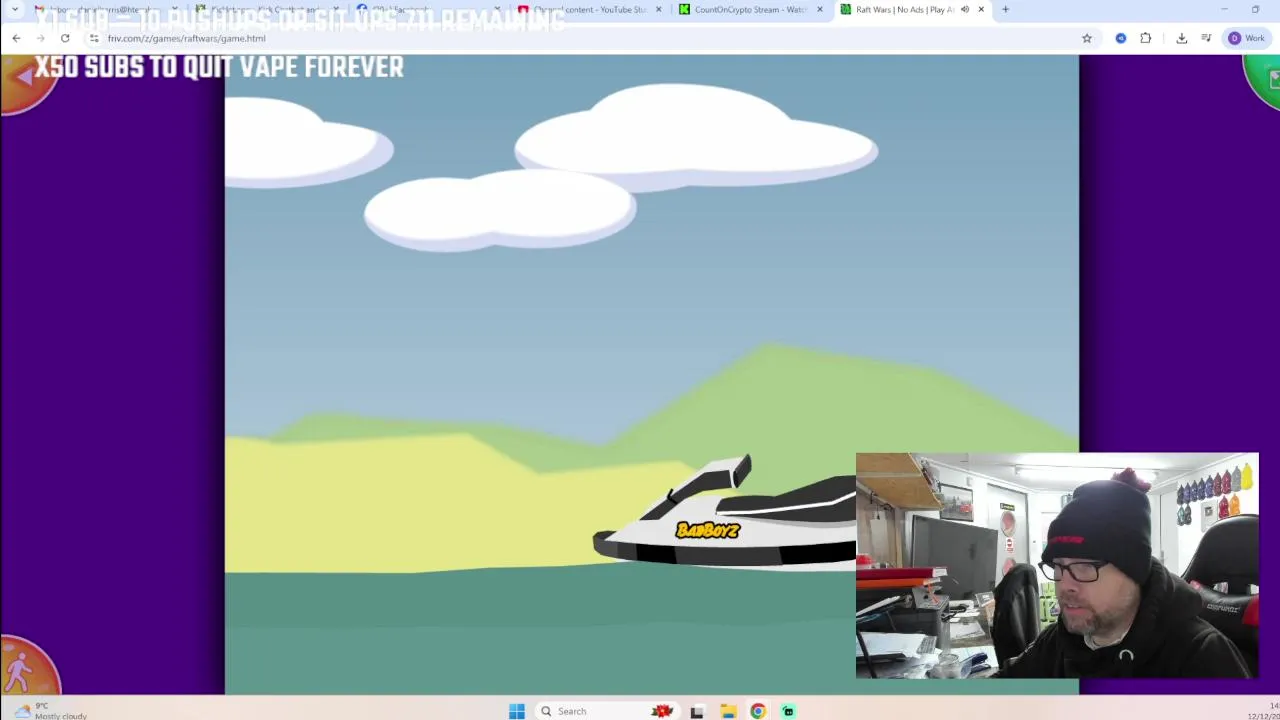Viewport: 1280px width, 720px height.
Task: Open the blue extension icon in toolbar
Action: (1120, 38)
